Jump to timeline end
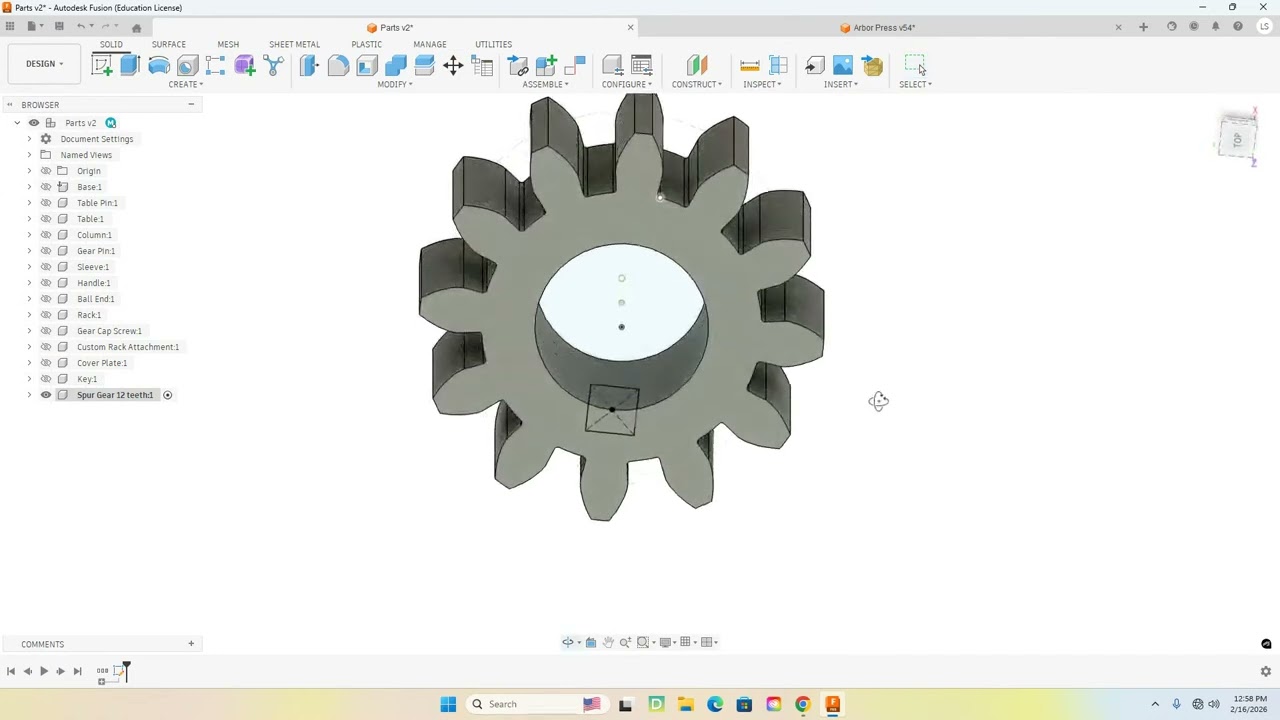The image size is (1280, 720). click(x=77, y=671)
